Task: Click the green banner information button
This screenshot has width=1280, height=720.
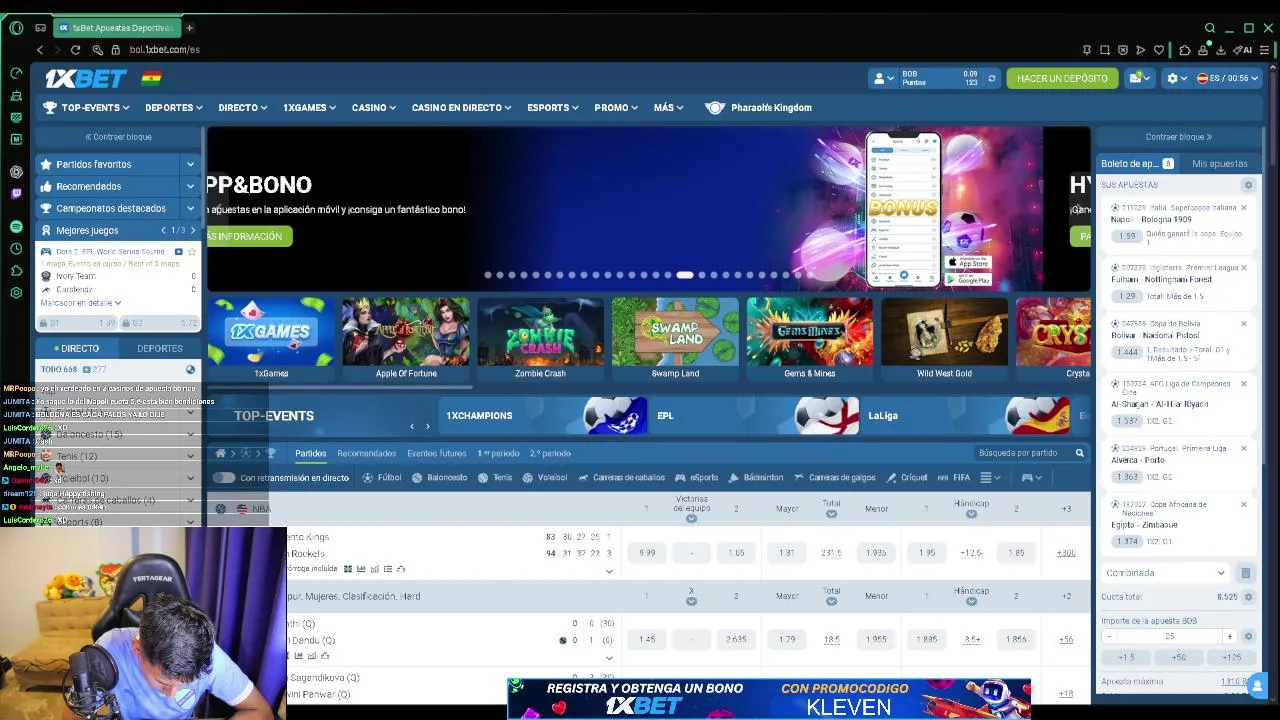Action: 249,236
